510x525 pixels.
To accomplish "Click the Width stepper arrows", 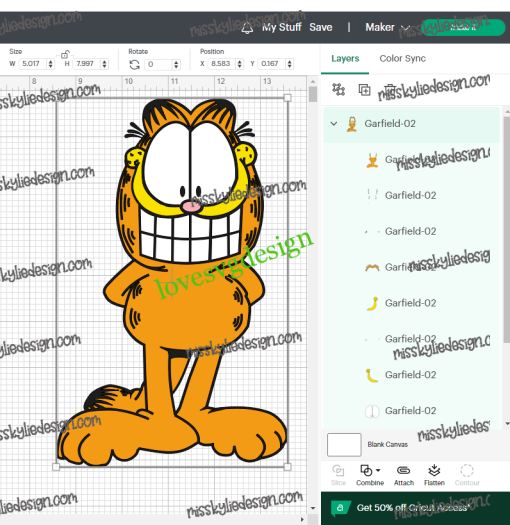I will click(51, 64).
